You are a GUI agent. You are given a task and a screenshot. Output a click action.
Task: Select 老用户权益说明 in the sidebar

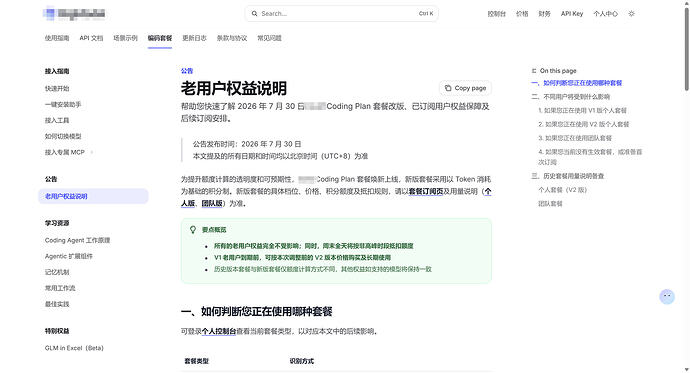93,196
